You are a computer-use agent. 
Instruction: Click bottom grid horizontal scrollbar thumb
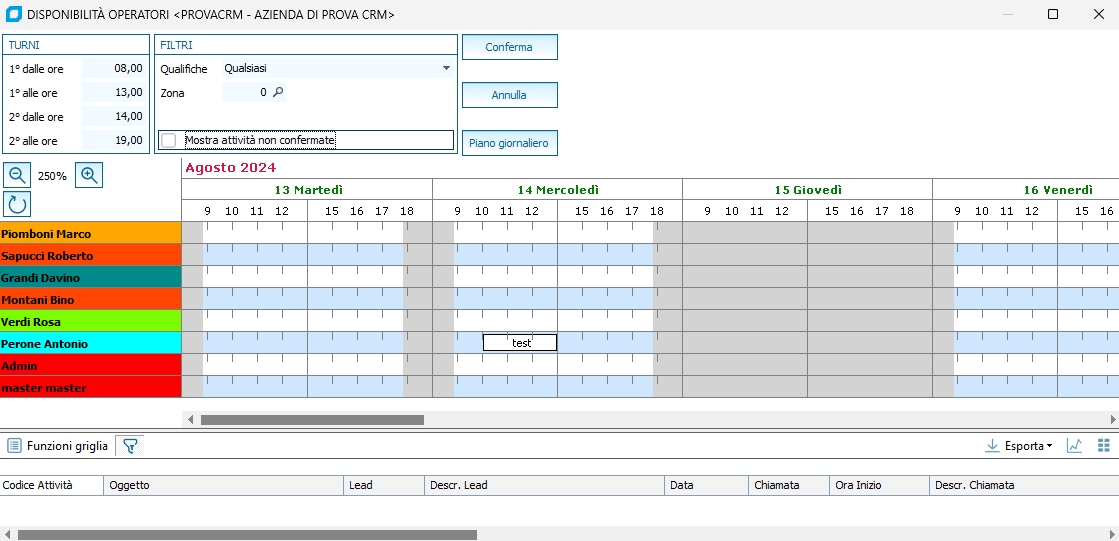coord(247,535)
